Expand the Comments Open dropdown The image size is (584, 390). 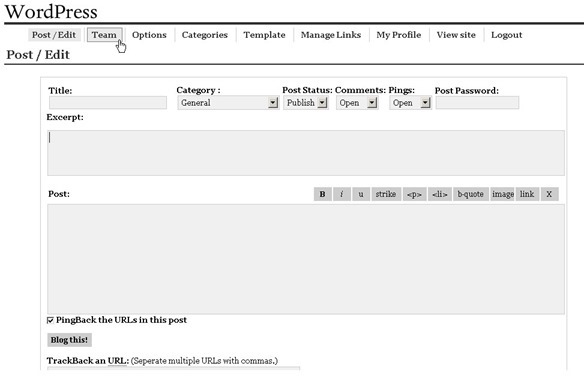tap(357, 103)
